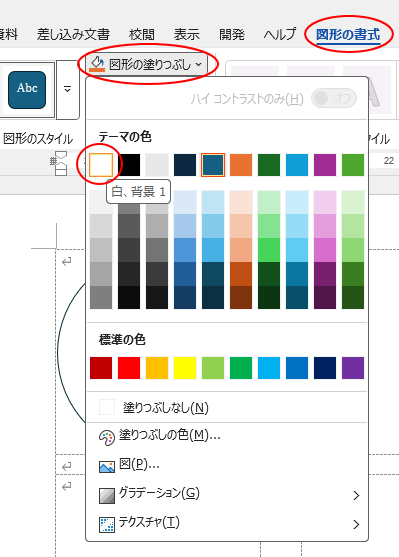Open the 校閲 ribbon tab
399x557 pixels.
(142, 34)
